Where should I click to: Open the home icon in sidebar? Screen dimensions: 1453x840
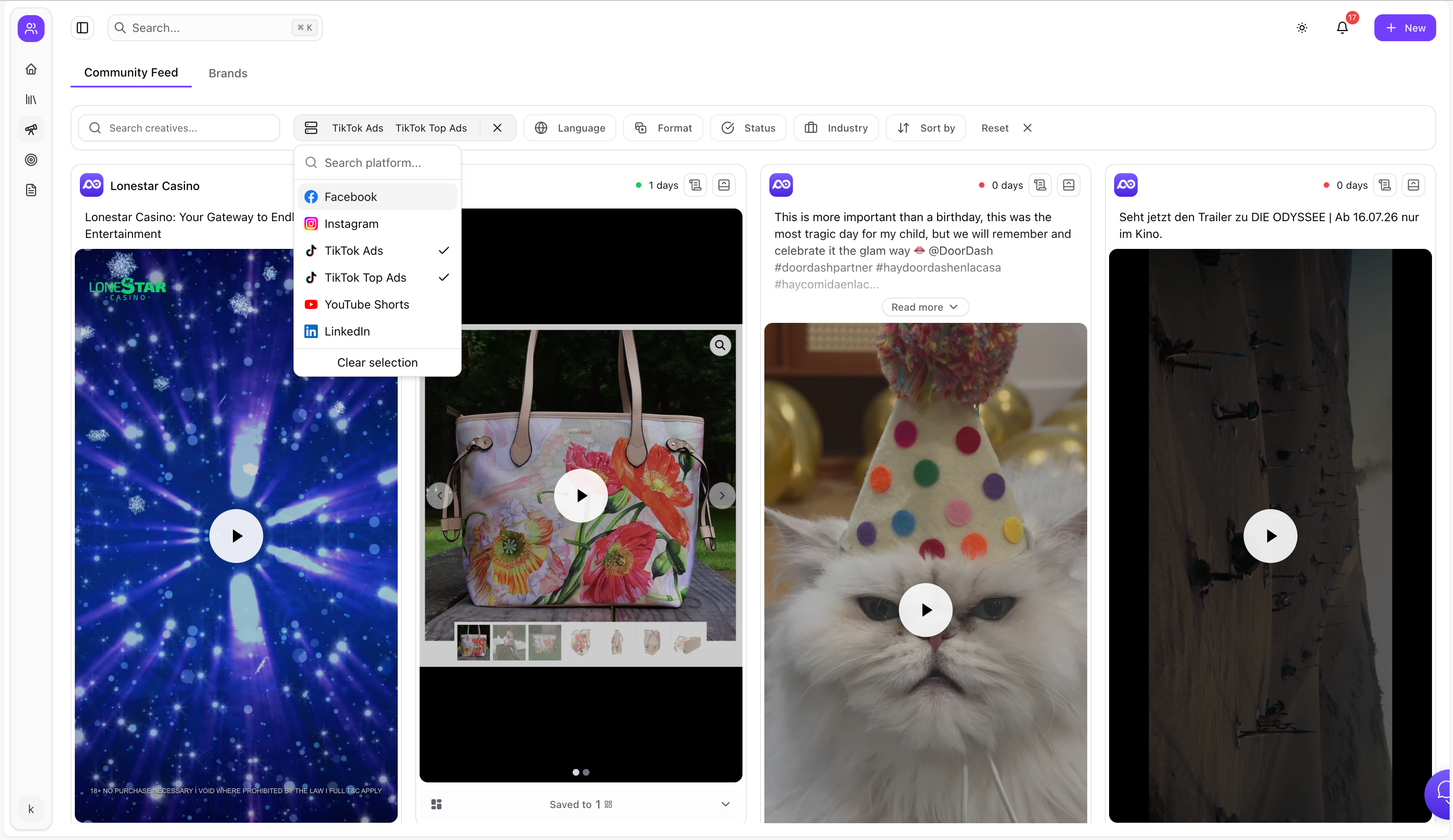(x=31, y=69)
